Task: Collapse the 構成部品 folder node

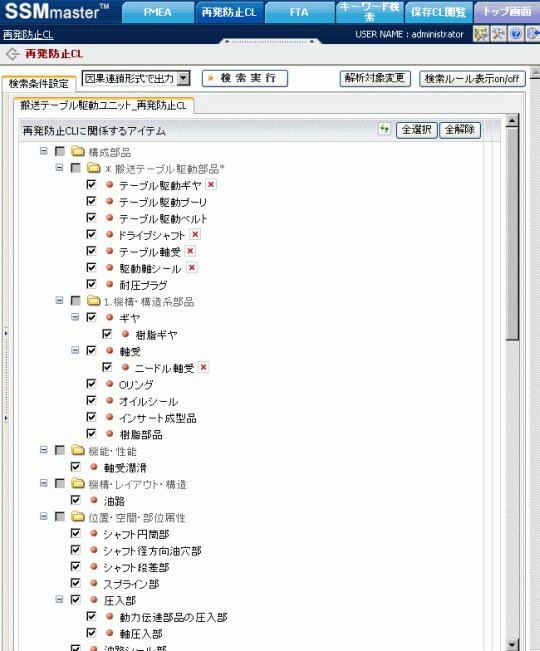Action: click(x=44, y=151)
